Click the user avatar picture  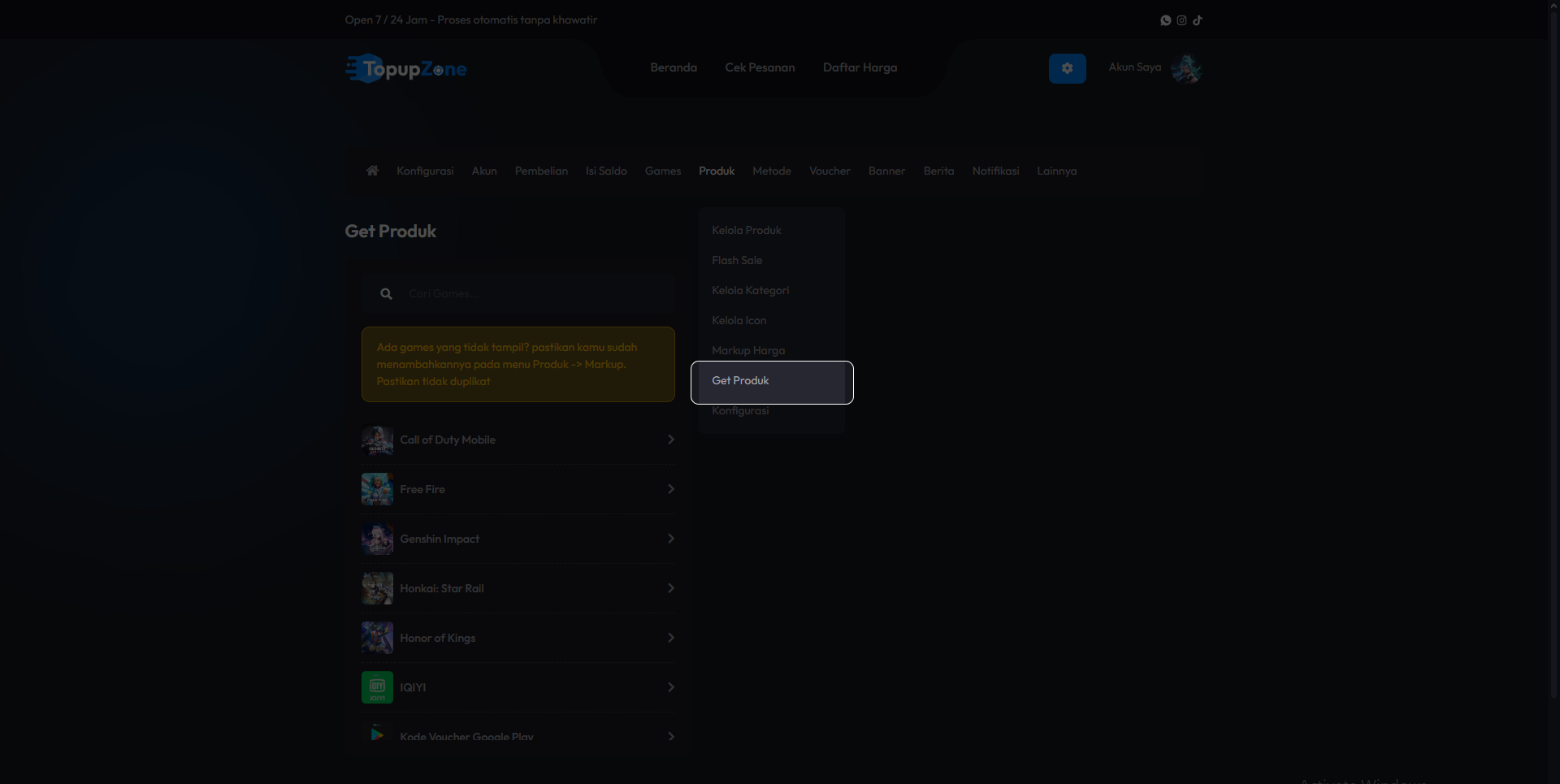(1186, 69)
